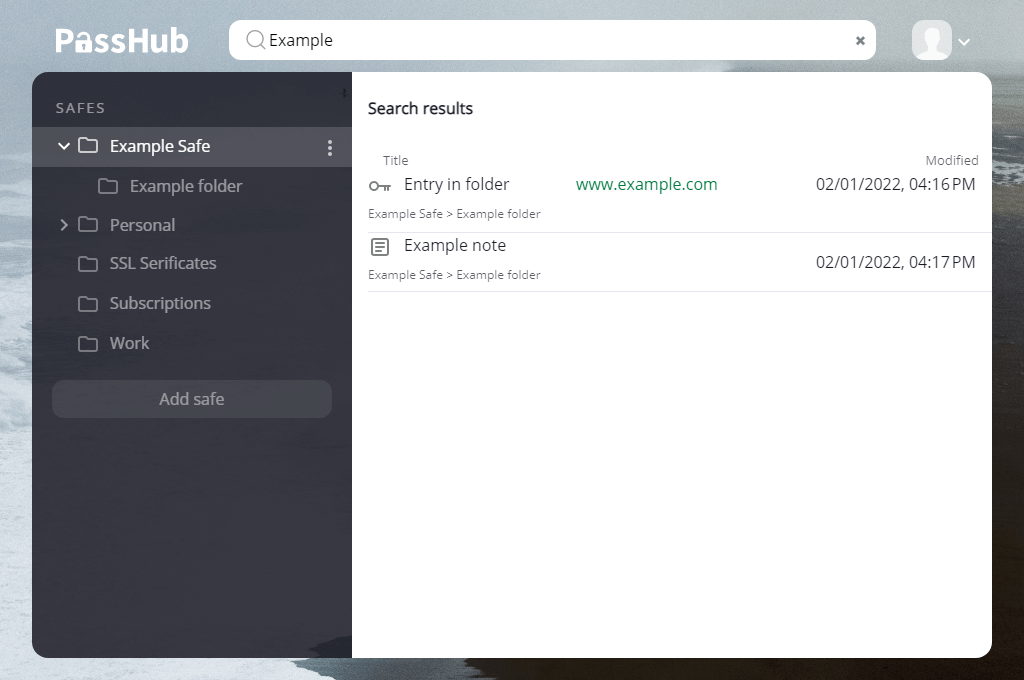Click the Example Safe folder icon
The height and width of the screenshot is (680, 1024).
(x=88, y=145)
